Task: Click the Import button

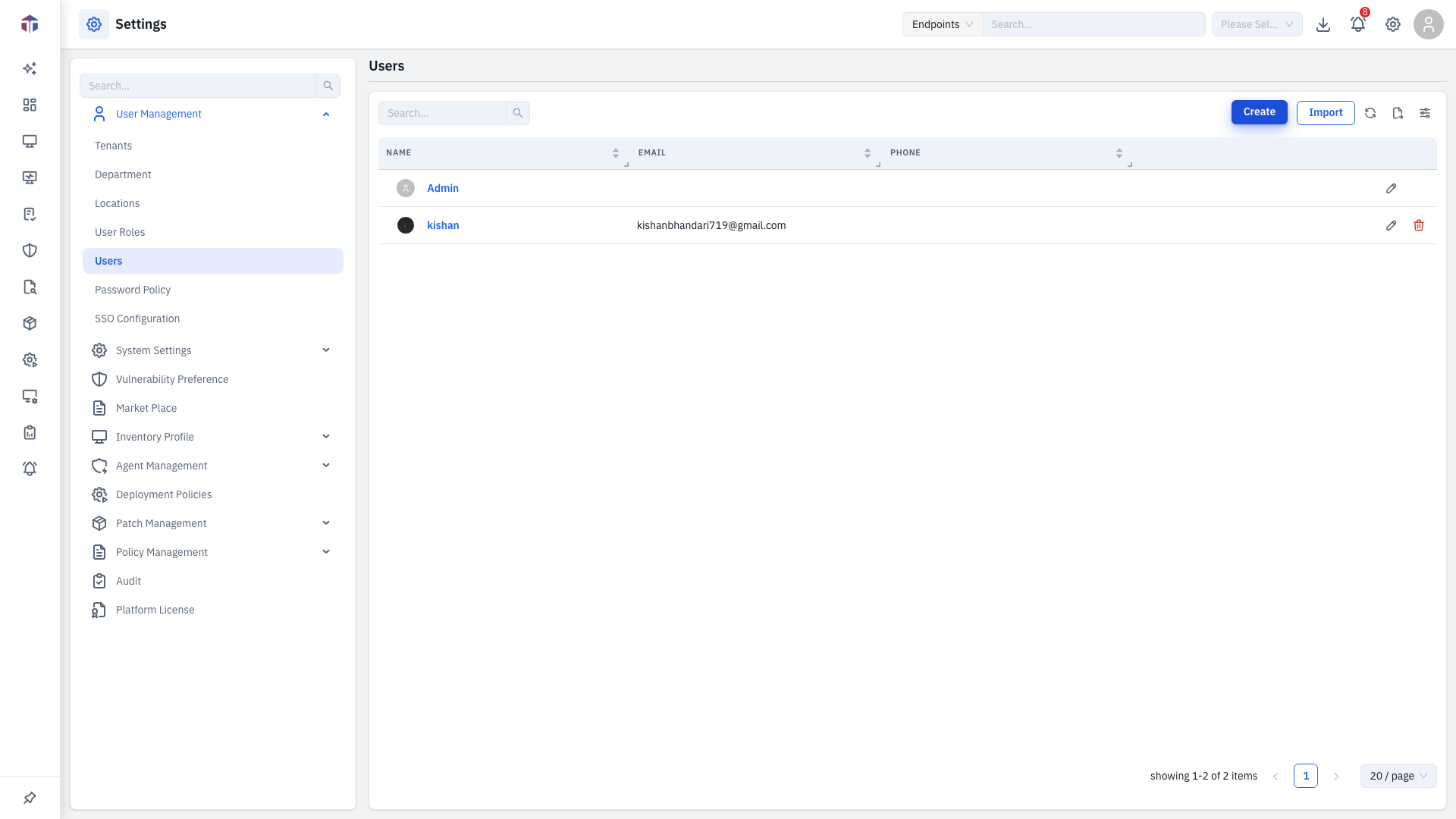Action: point(1326,113)
